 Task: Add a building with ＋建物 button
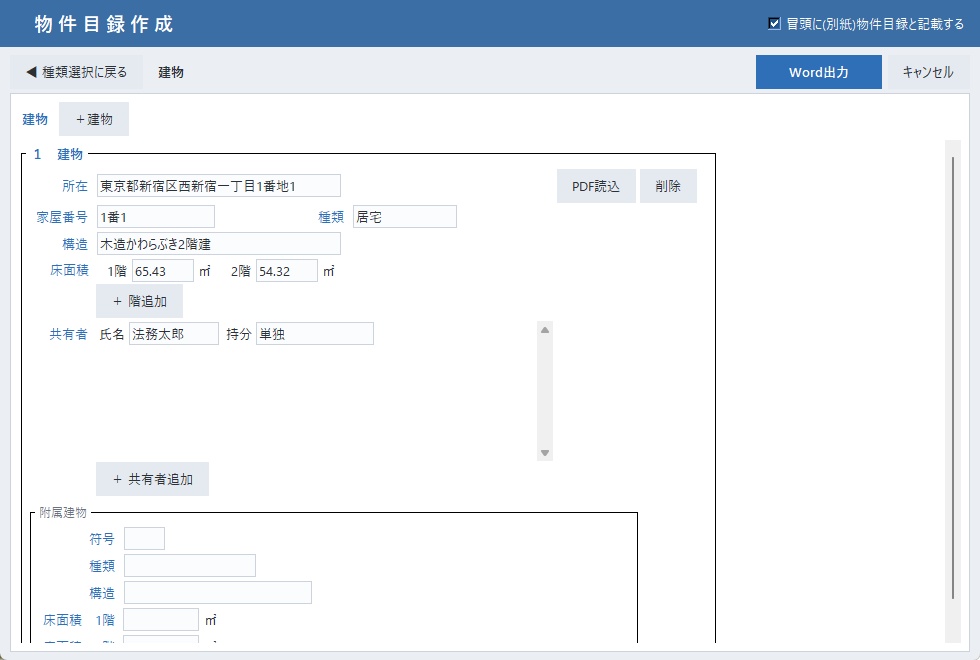tap(94, 119)
